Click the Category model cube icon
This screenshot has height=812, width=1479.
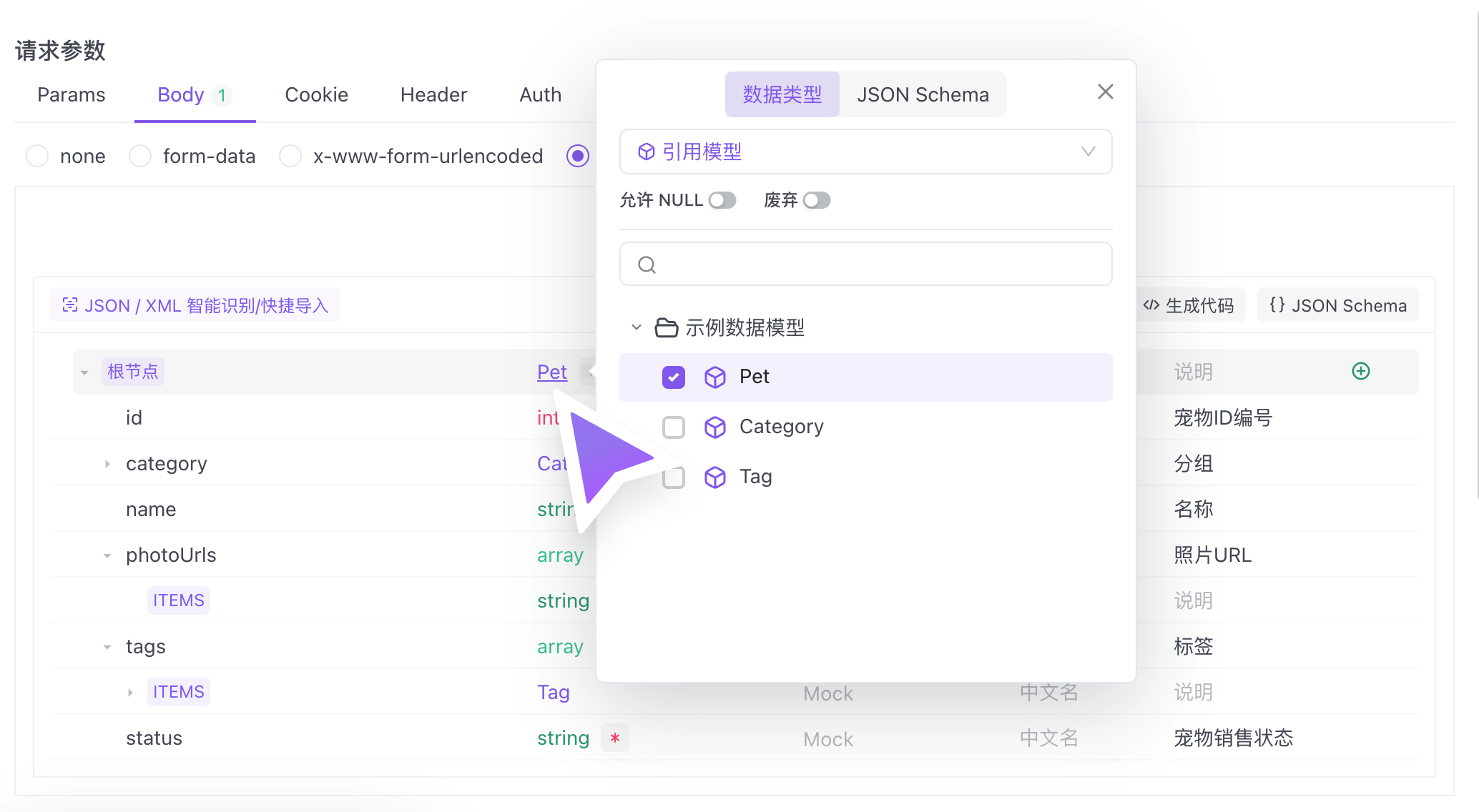point(714,427)
